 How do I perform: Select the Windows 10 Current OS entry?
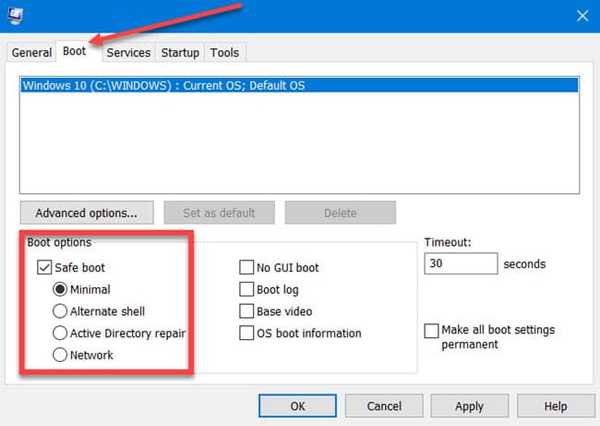300,85
